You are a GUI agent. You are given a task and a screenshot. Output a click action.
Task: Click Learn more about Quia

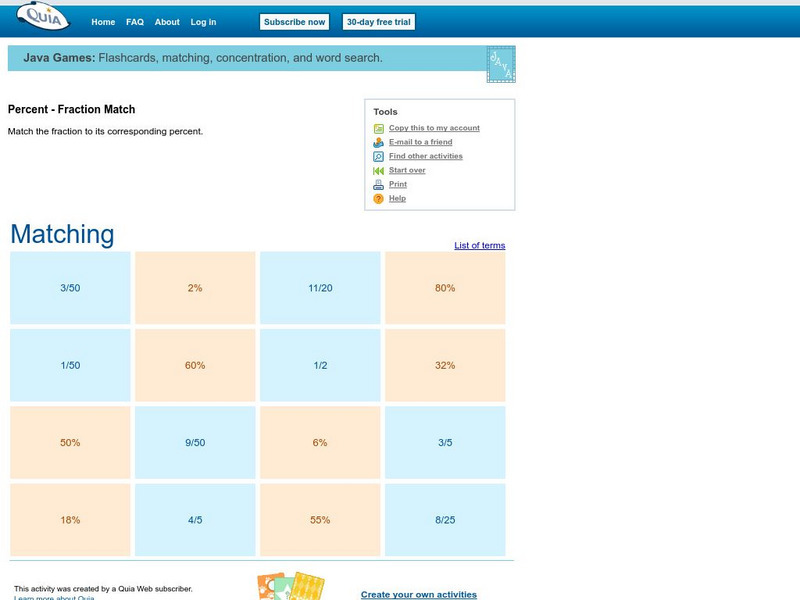[x=48, y=599]
